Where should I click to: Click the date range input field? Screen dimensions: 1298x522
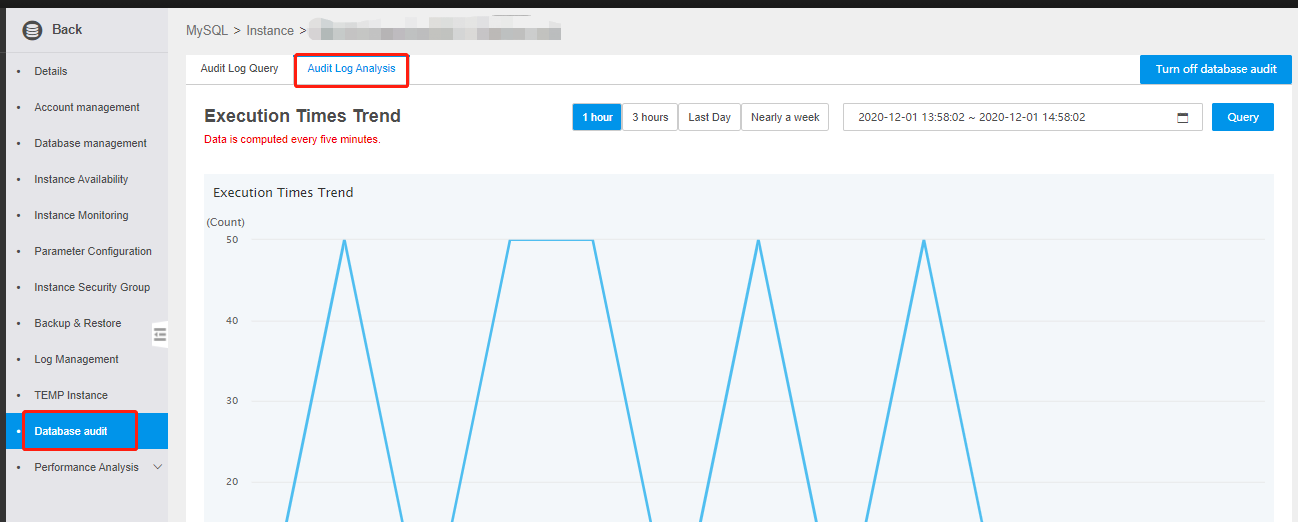1022,117
